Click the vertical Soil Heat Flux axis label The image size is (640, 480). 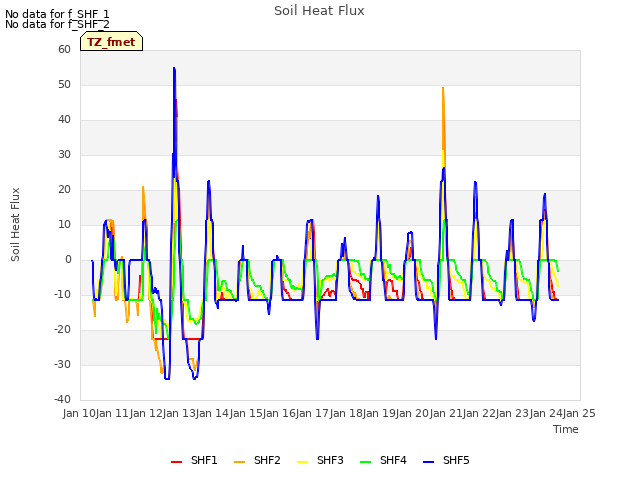(15, 224)
